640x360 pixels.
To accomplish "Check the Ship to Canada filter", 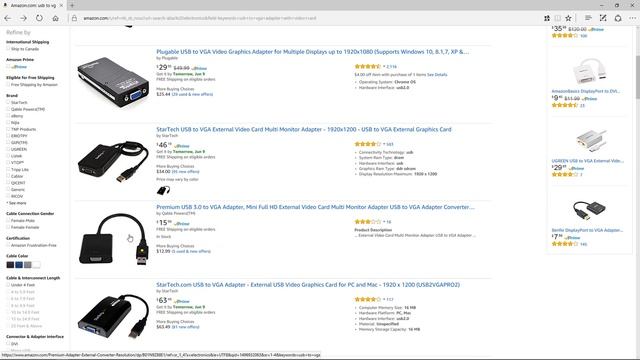I will 8,49.
